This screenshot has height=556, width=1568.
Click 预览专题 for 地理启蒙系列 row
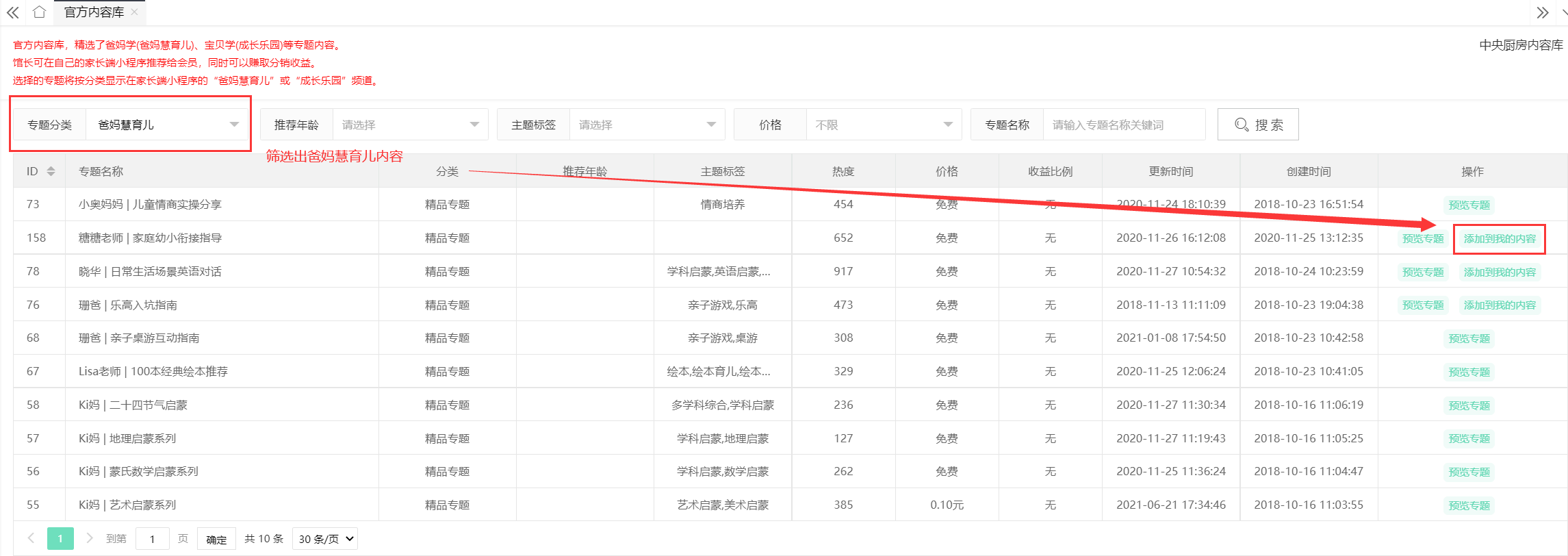(x=1469, y=438)
